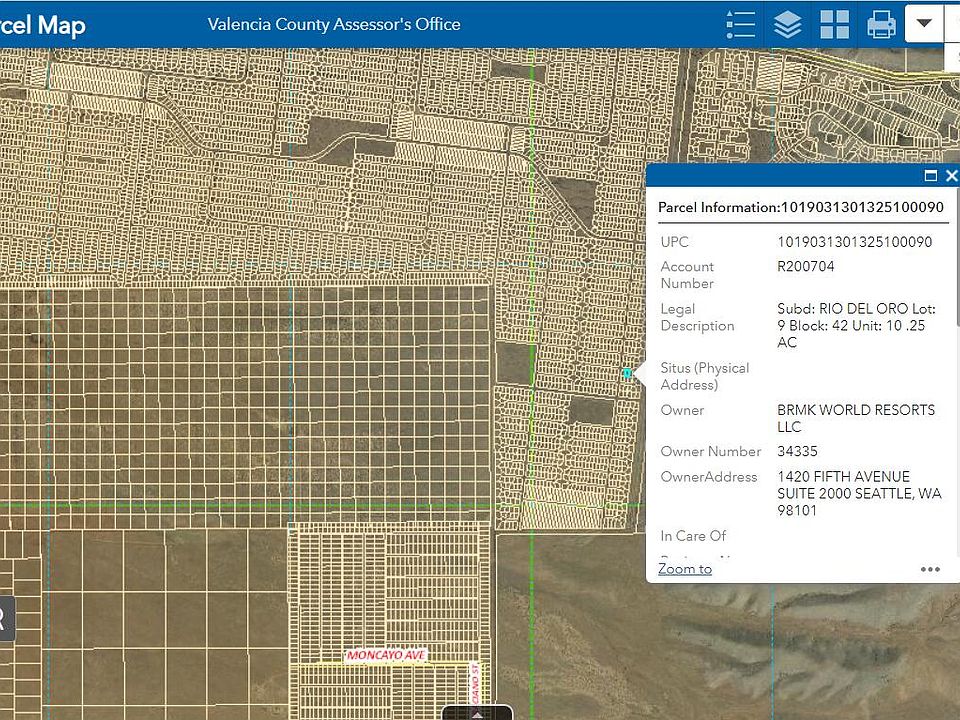Image resolution: width=960 pixels, height=720 pixels.
Task: Follow the Zoom to link
Action: pos(684,569)
